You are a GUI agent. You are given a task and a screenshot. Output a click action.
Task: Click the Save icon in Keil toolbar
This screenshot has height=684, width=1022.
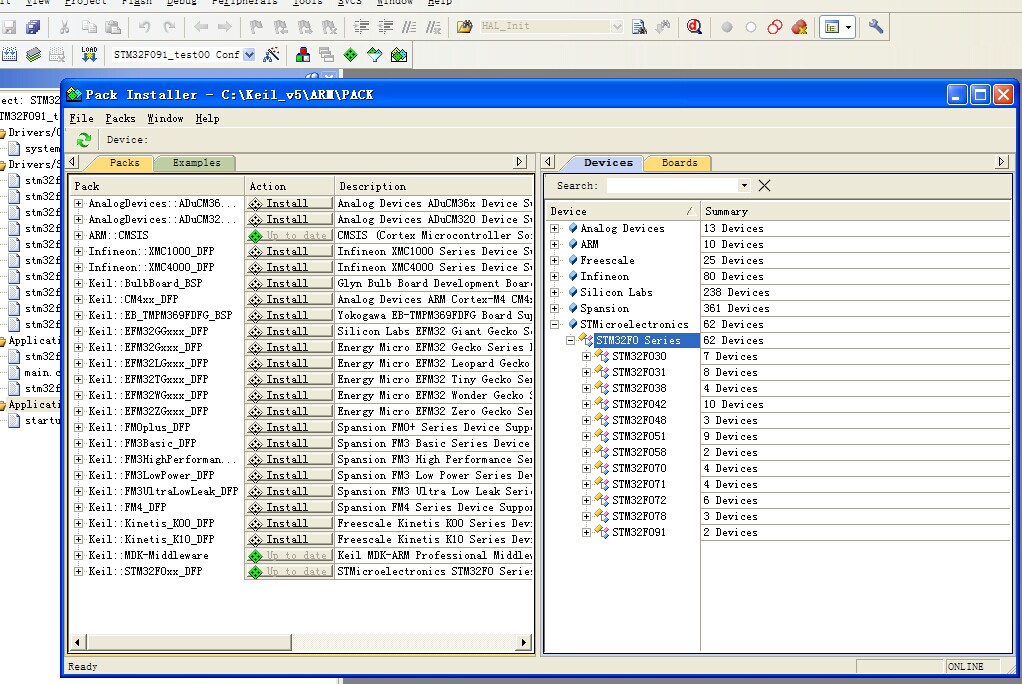click(10, 27)
